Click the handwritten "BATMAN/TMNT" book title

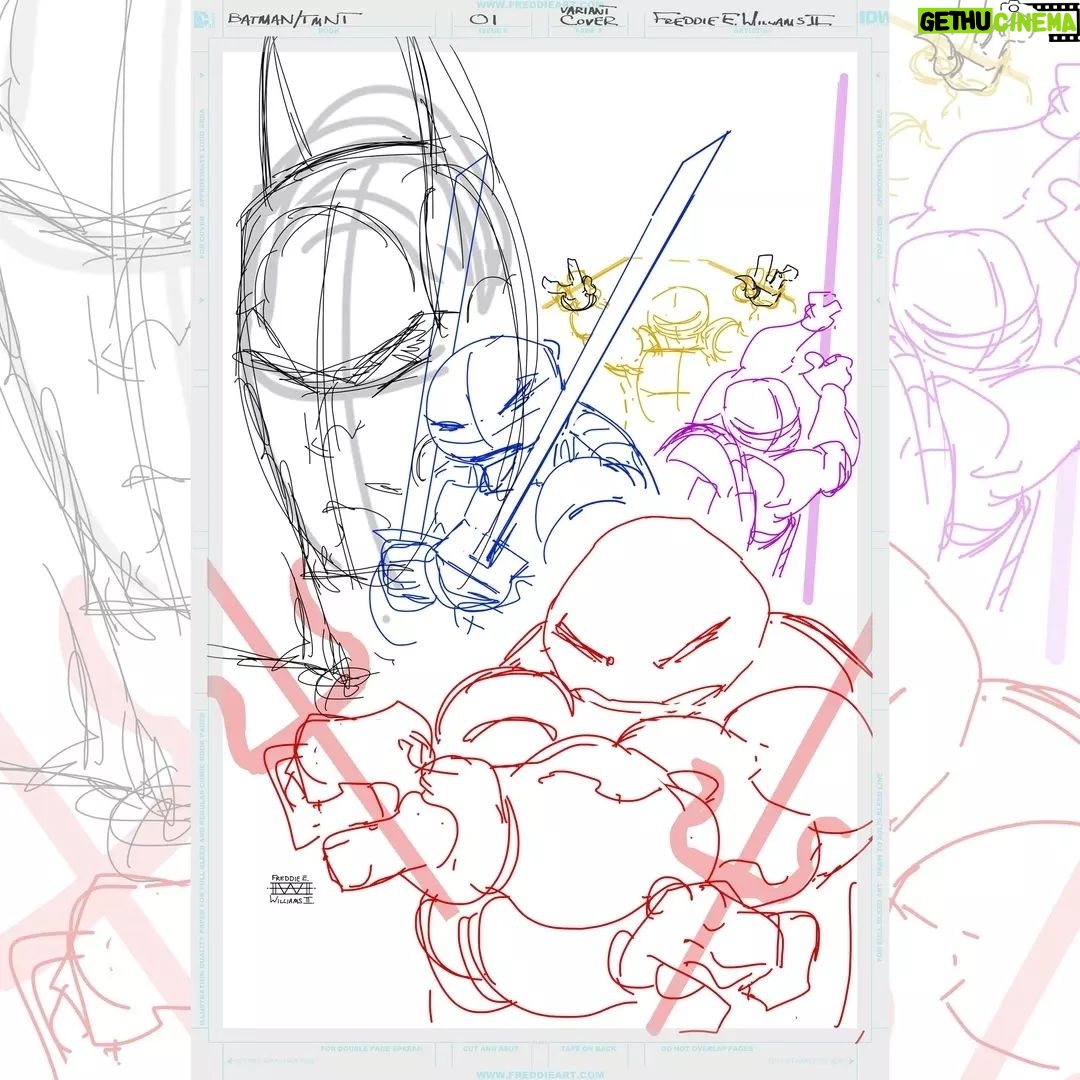pyautogui.click(x=294, y=19)
